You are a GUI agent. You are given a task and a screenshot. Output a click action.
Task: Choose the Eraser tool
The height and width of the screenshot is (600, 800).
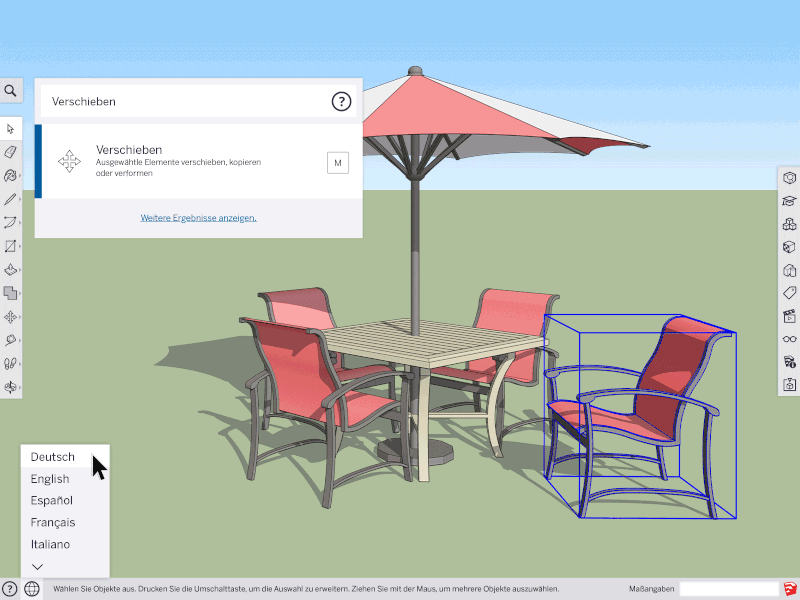(x=10, y=152)
